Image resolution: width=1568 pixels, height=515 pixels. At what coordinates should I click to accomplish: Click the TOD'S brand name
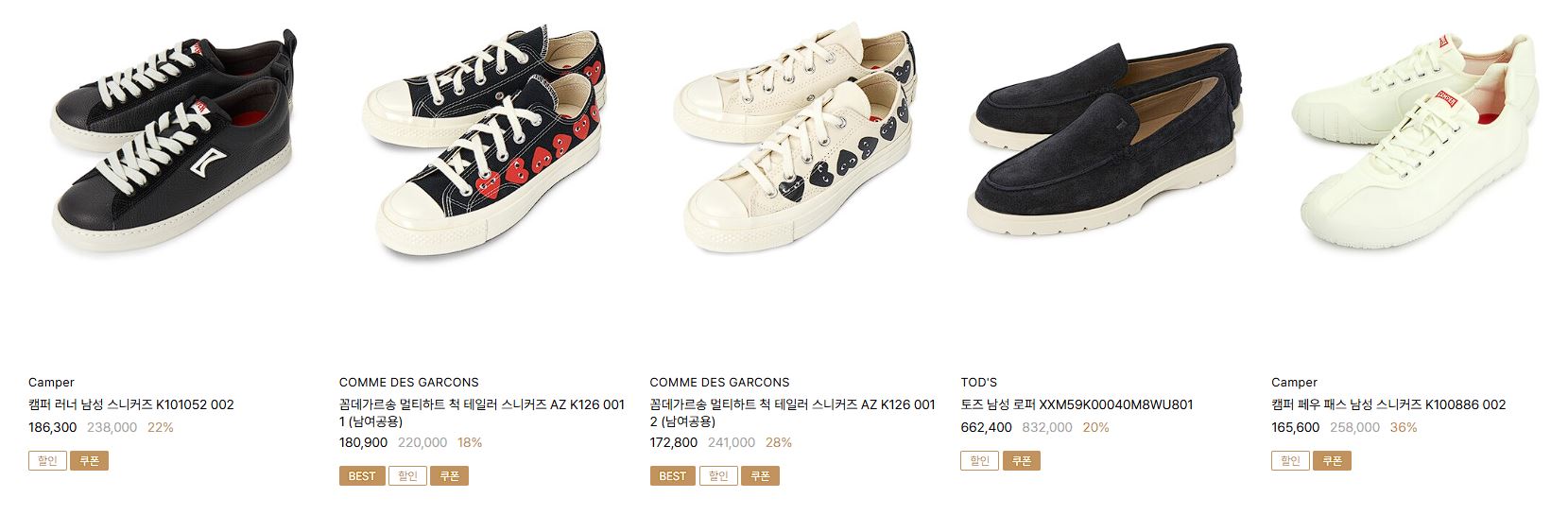979,383
